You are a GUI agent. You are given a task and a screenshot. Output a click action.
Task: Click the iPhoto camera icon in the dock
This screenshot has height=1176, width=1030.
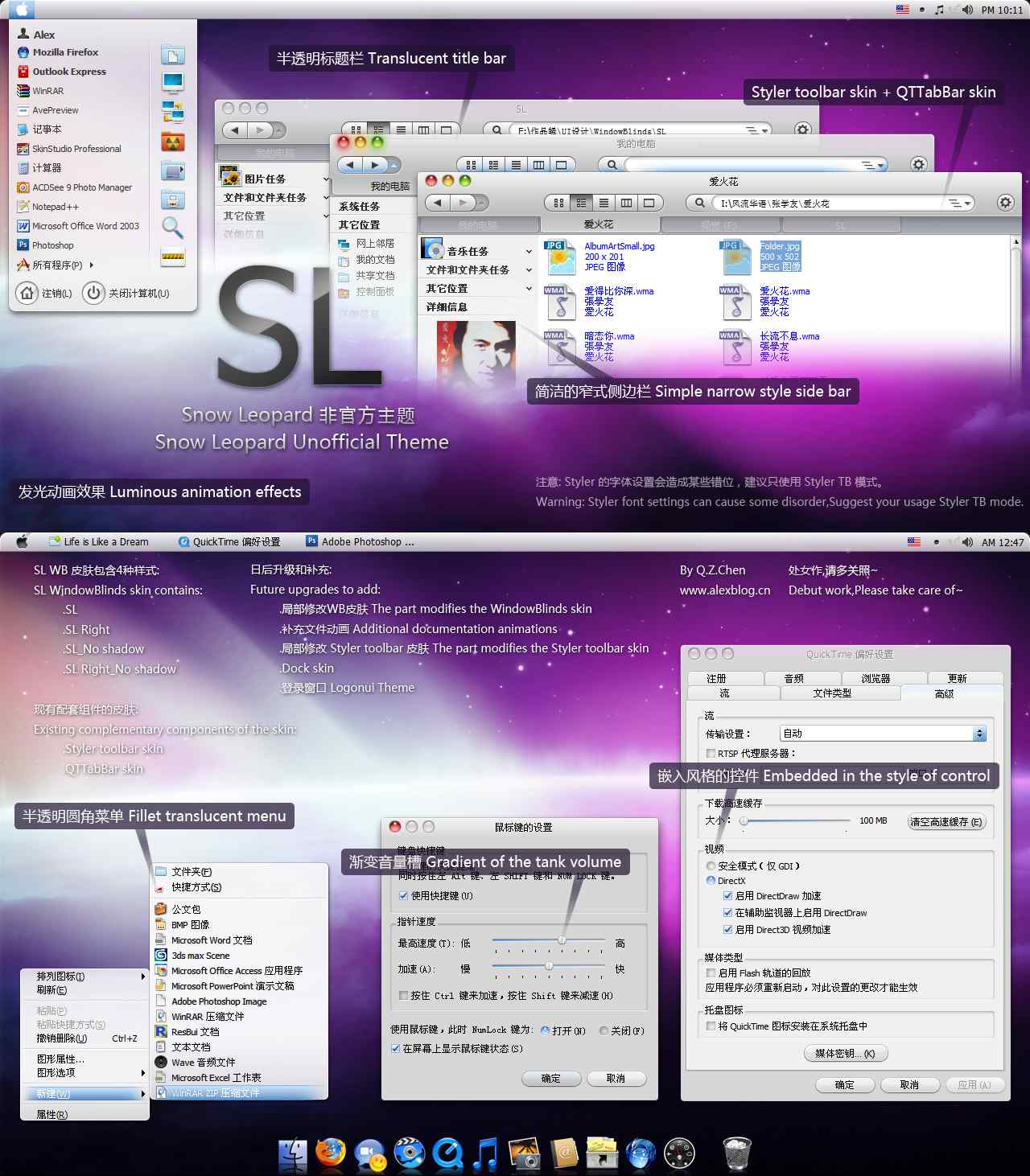(525, 1153)
